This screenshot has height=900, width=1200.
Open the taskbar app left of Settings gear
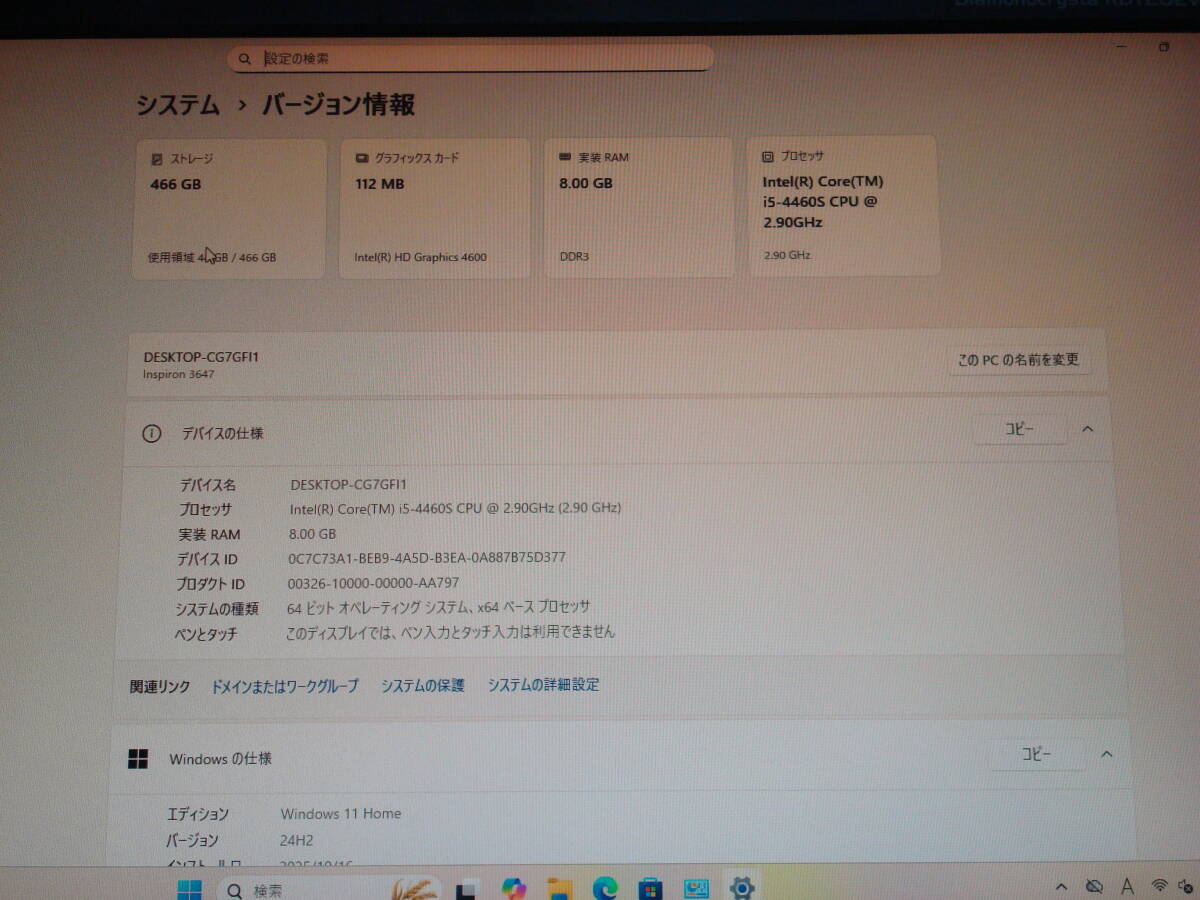(696, 888)
